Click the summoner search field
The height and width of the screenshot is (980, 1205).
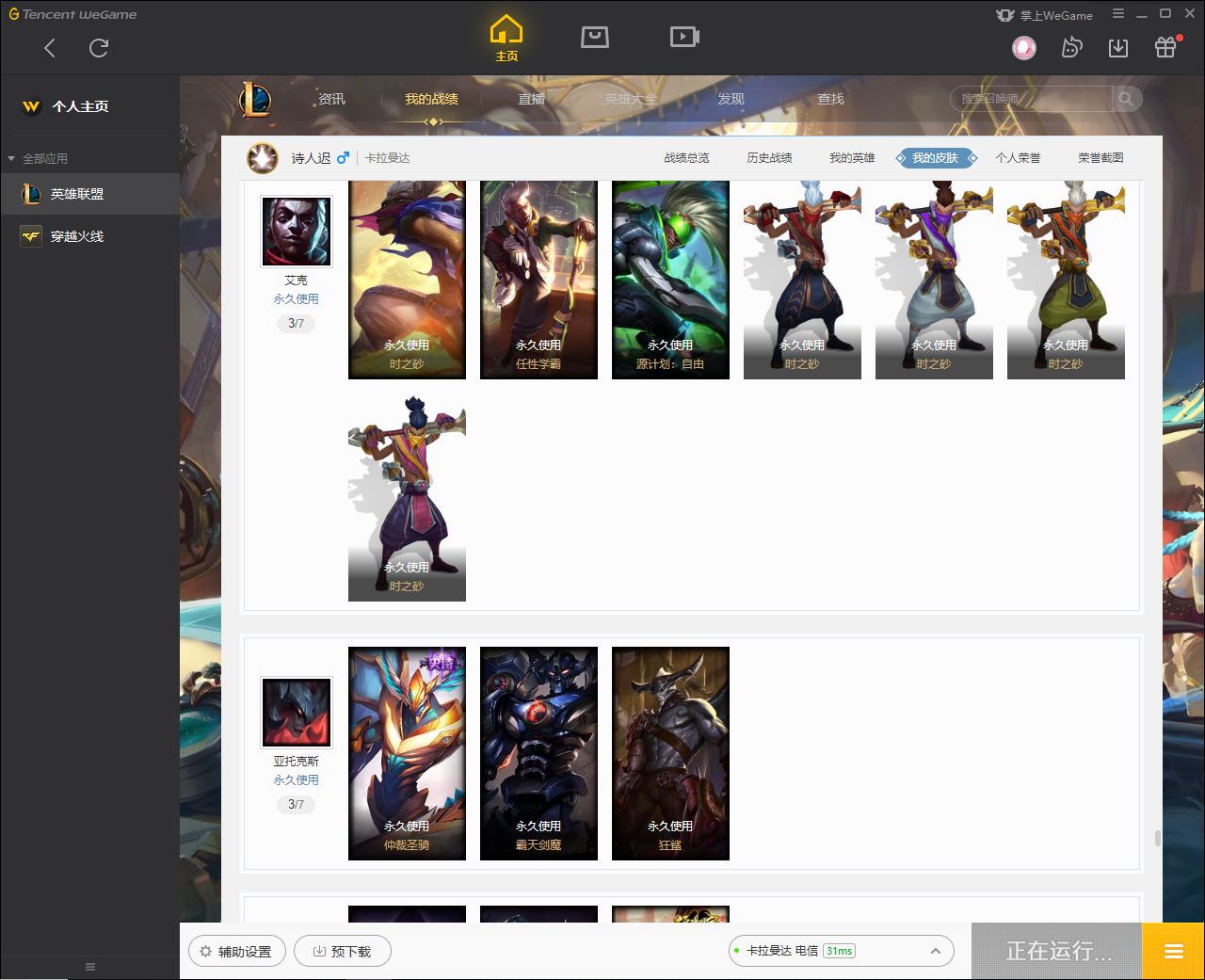pyautogui.click(x=1032, y=99)
